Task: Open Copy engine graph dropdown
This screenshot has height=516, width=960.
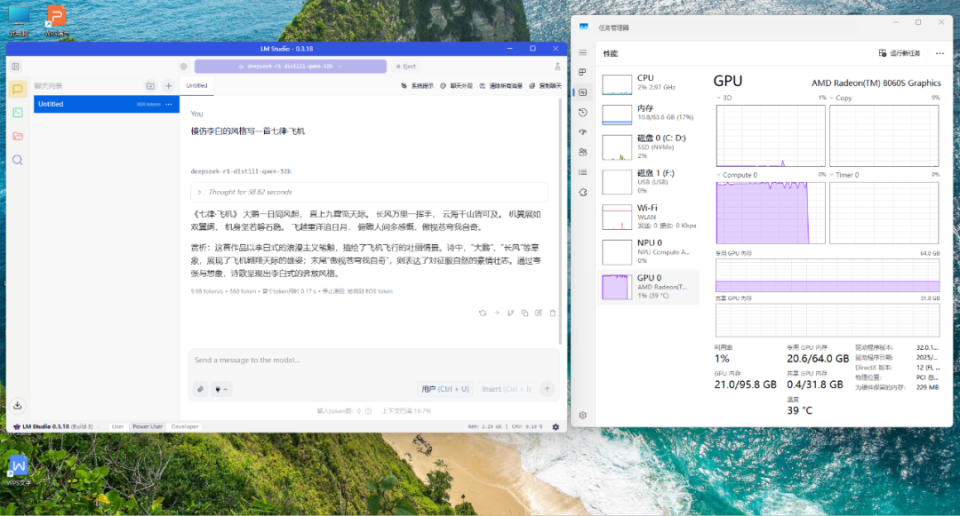Action: [x=841, y=98]
